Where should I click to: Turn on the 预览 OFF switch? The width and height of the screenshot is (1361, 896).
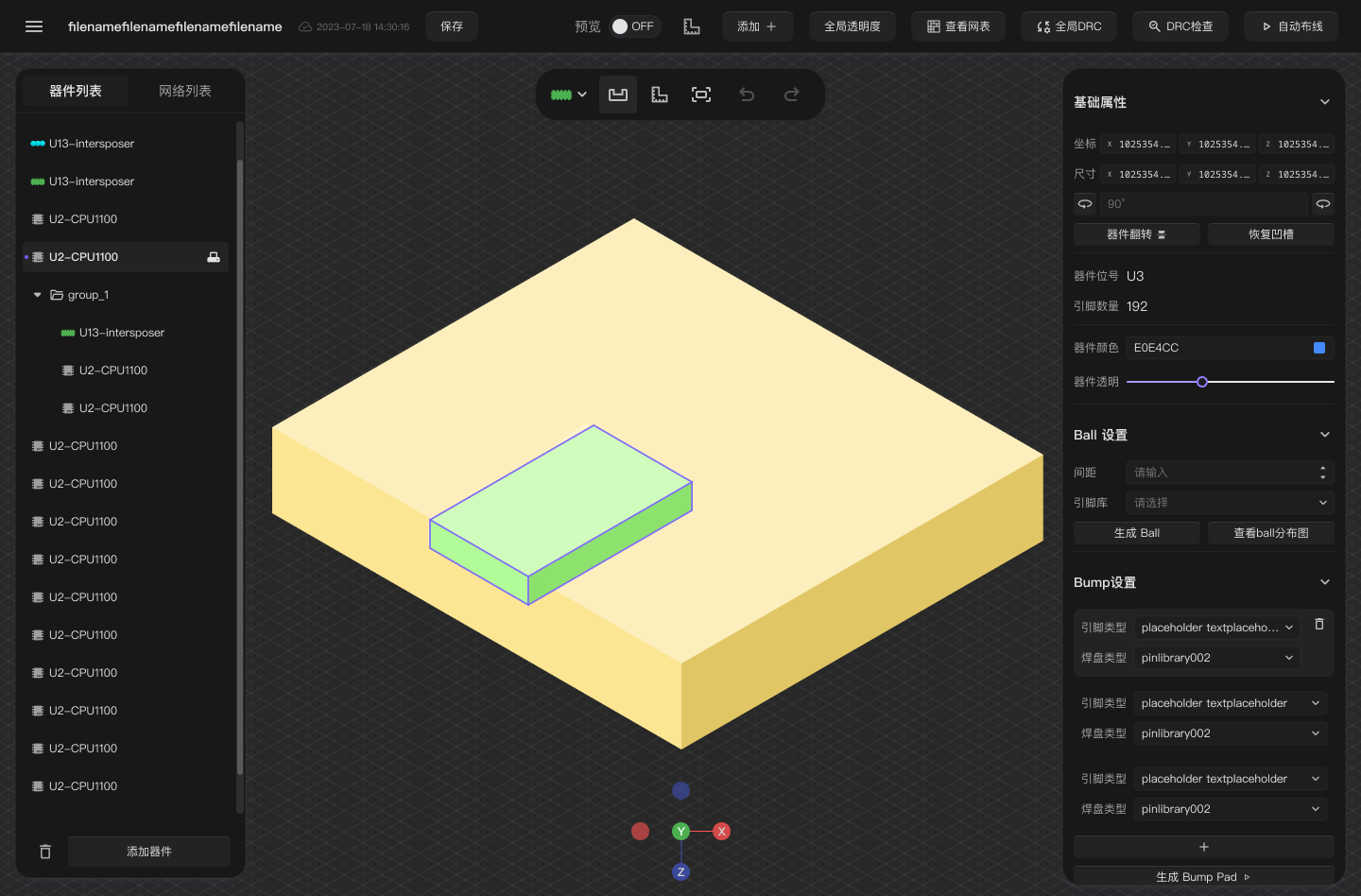634,26
